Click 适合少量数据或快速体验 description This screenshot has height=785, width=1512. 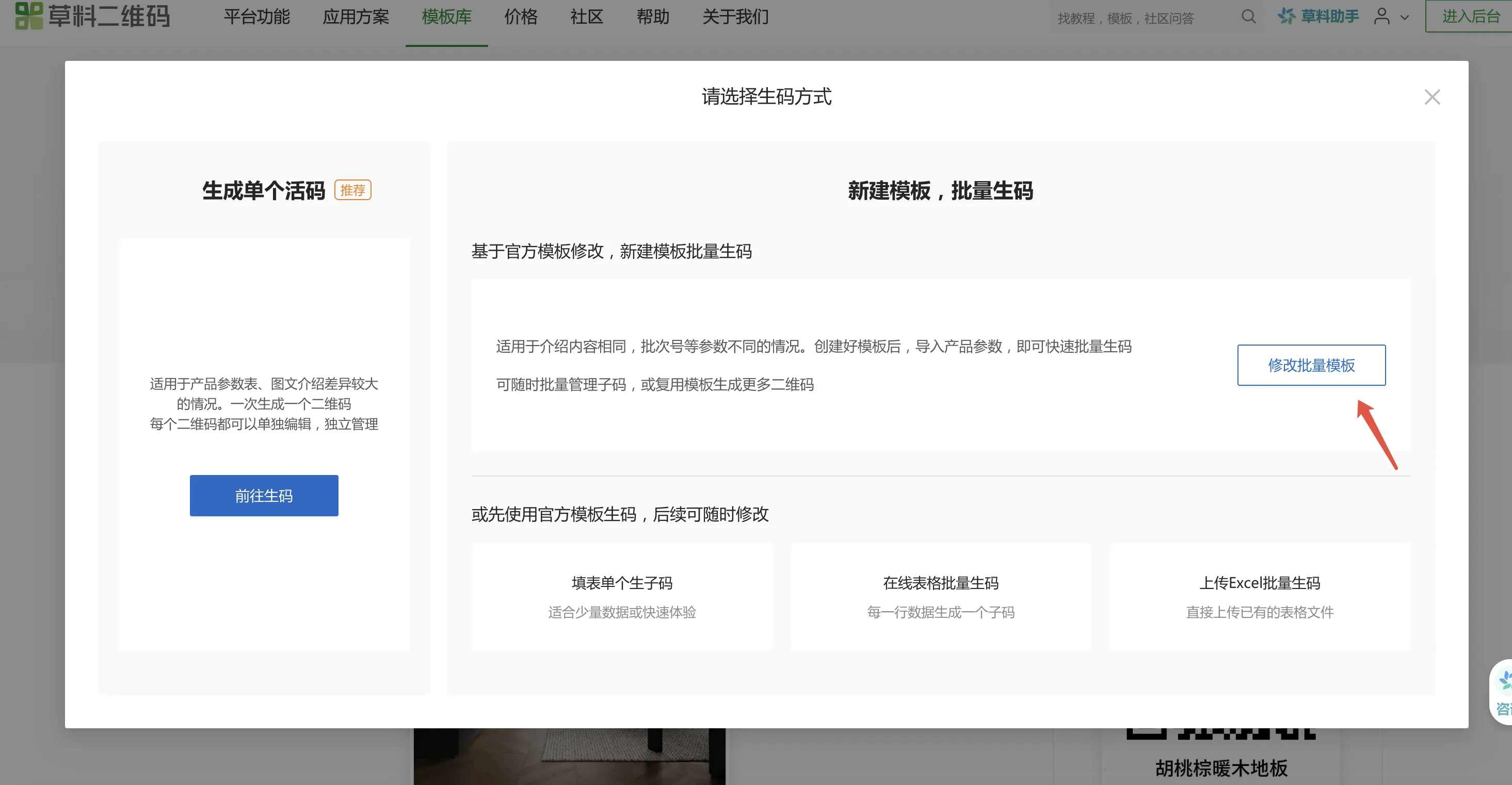[622, 612]
